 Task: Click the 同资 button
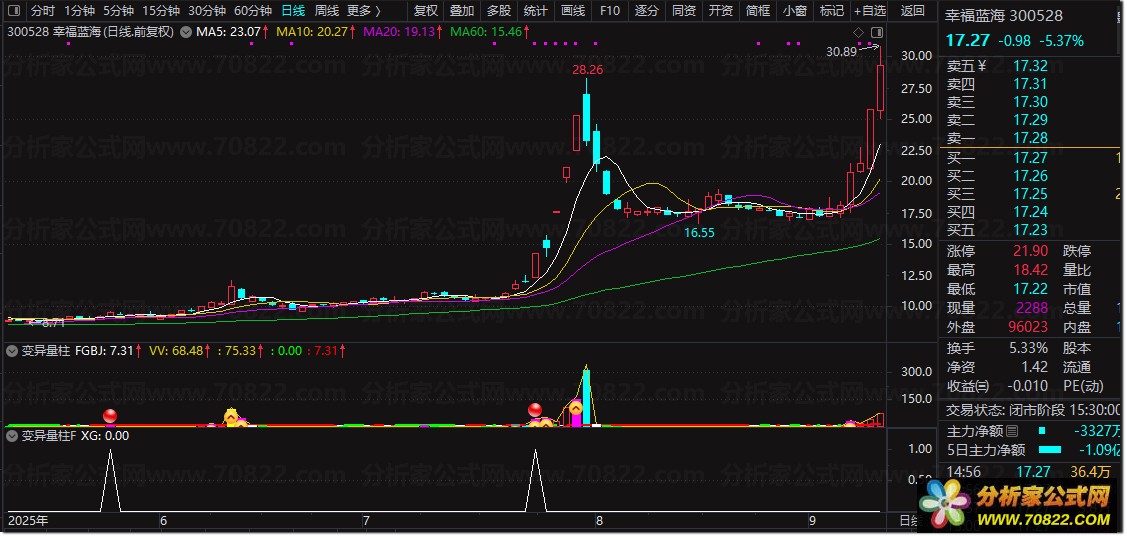[684, 10]
